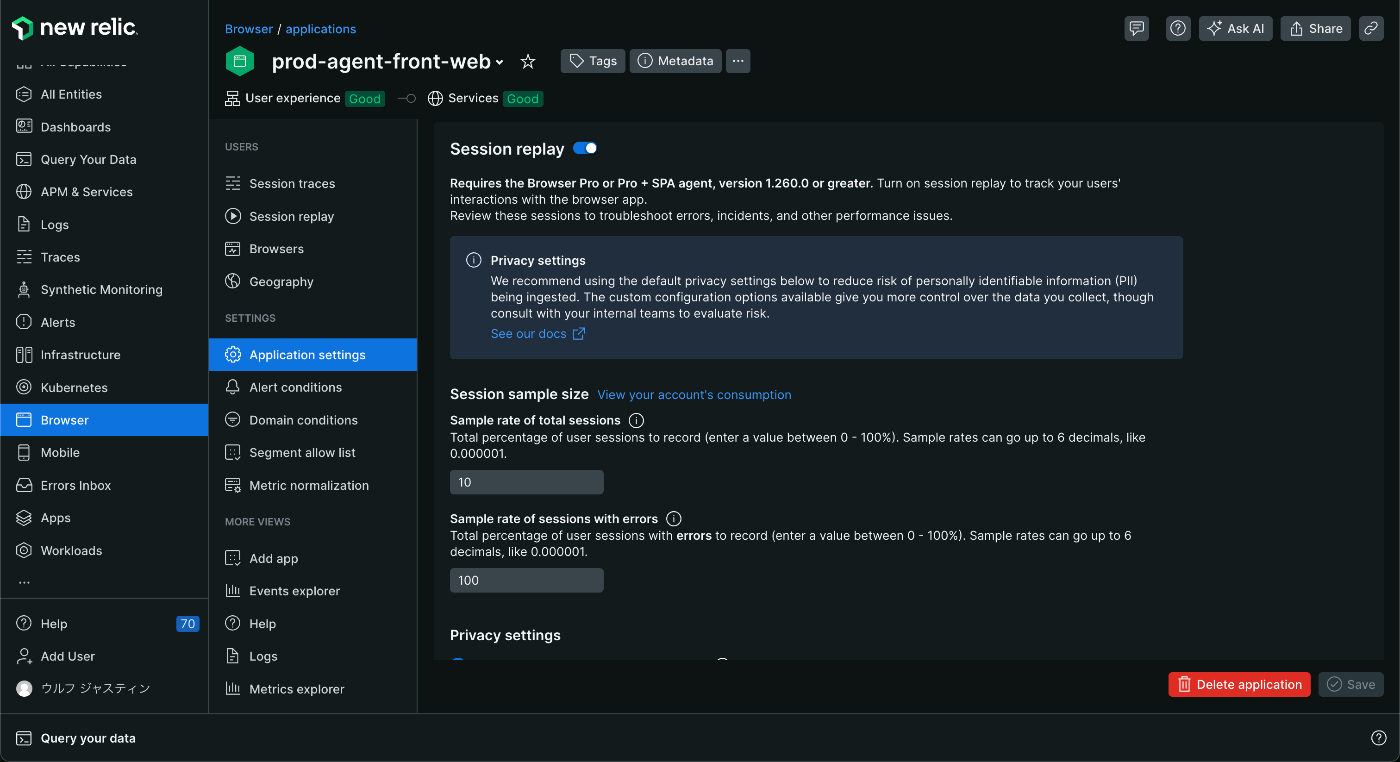Open the Workloads icon
Viewport: 1400px width, 762px height.
tap(24, 550)
